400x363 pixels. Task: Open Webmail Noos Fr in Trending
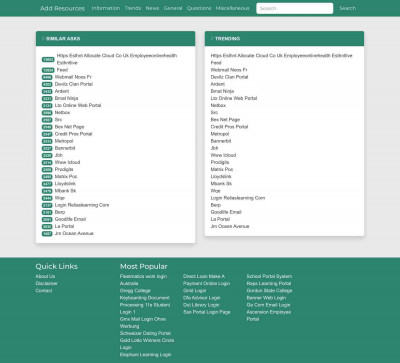point(229,70)
